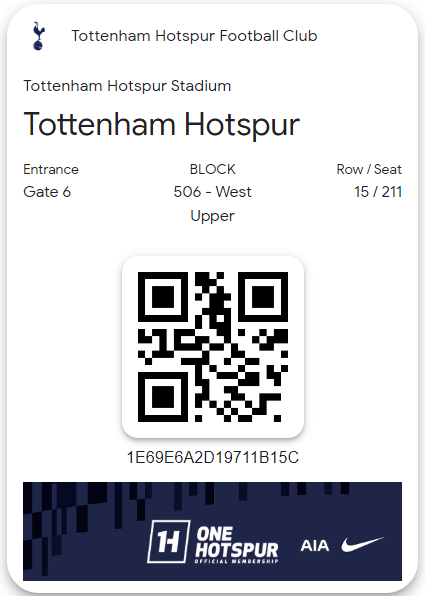This screenshot has width=425, height=596.
Task: Tap the QR code ticket barcode
Action: [x=212, y=347]
